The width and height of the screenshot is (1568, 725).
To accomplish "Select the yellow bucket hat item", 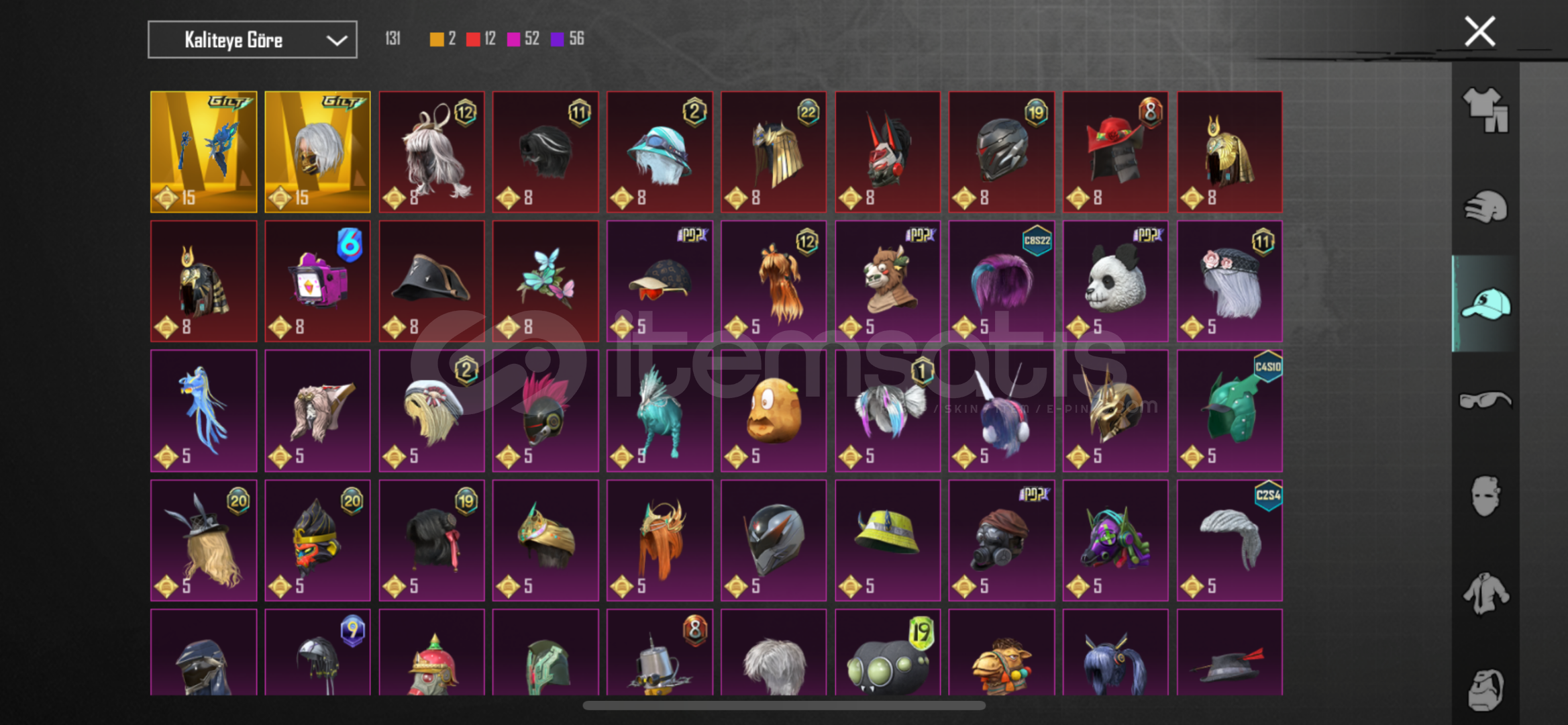I will pyautogui.click(x=887, y=540).
